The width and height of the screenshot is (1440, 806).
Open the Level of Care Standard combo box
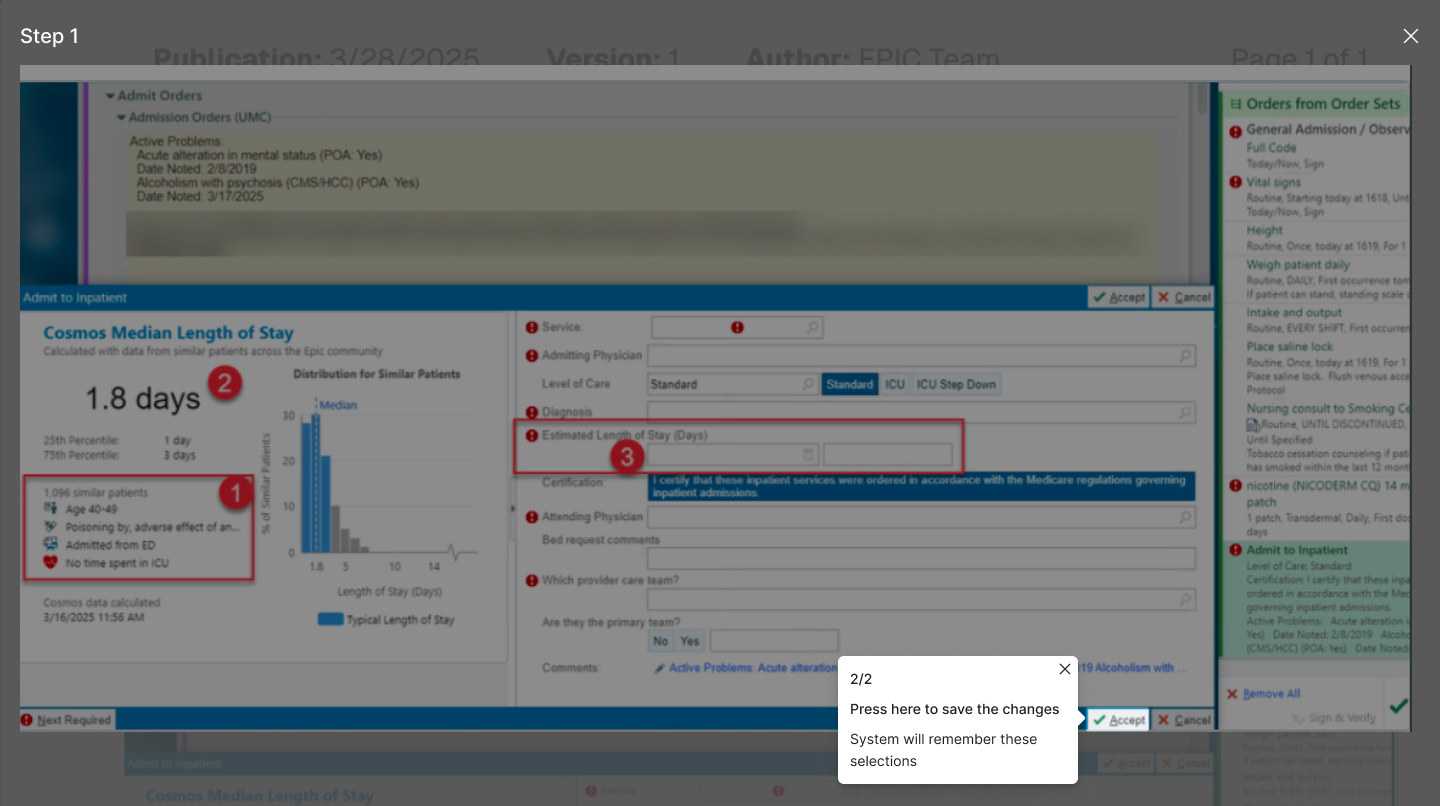(x=733, y=384)
